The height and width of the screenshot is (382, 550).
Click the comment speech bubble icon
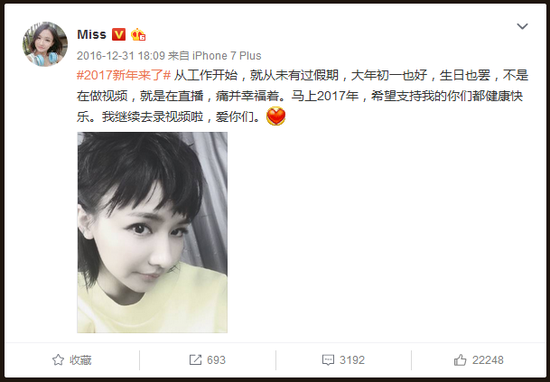(328, 360)
